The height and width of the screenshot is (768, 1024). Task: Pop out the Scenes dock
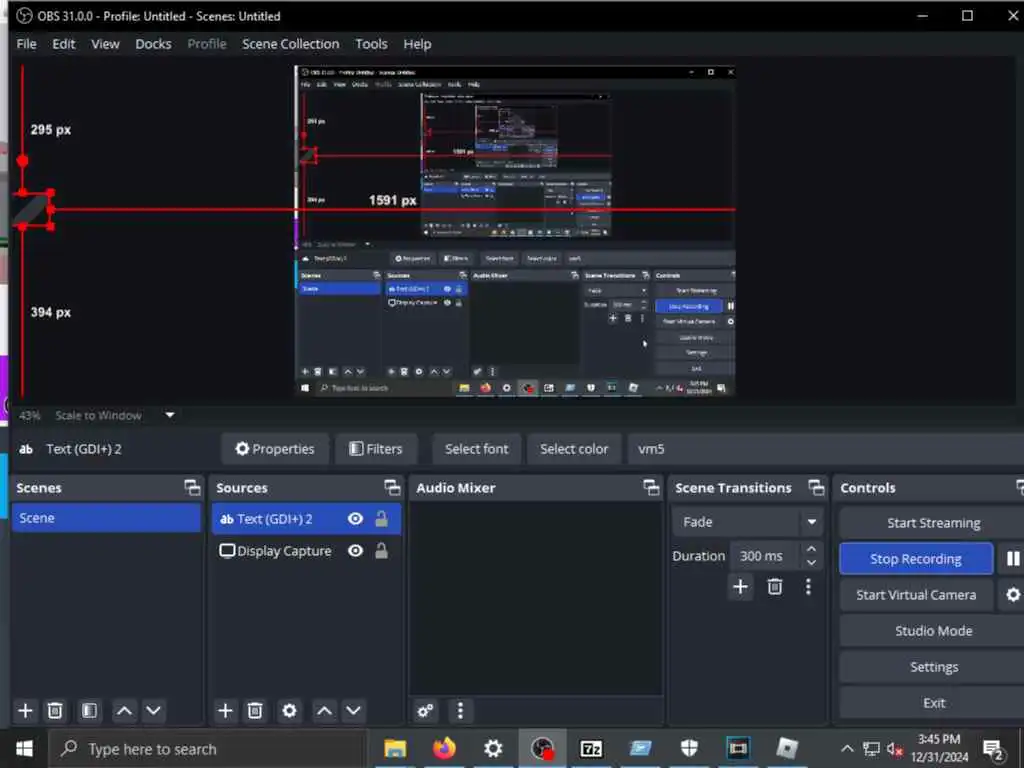pyautogui.click(x=192, y=488)
